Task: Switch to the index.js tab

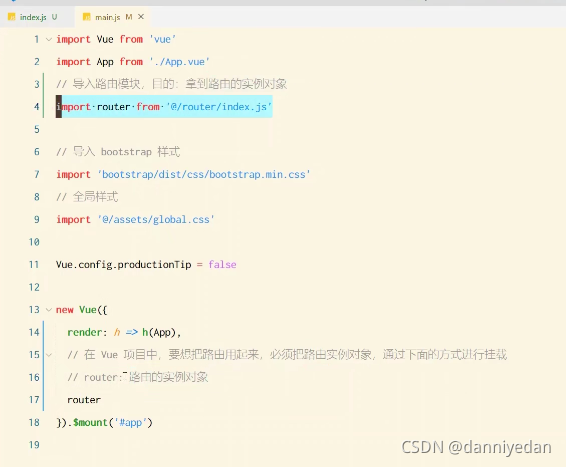Action: [x=33, y=17]
